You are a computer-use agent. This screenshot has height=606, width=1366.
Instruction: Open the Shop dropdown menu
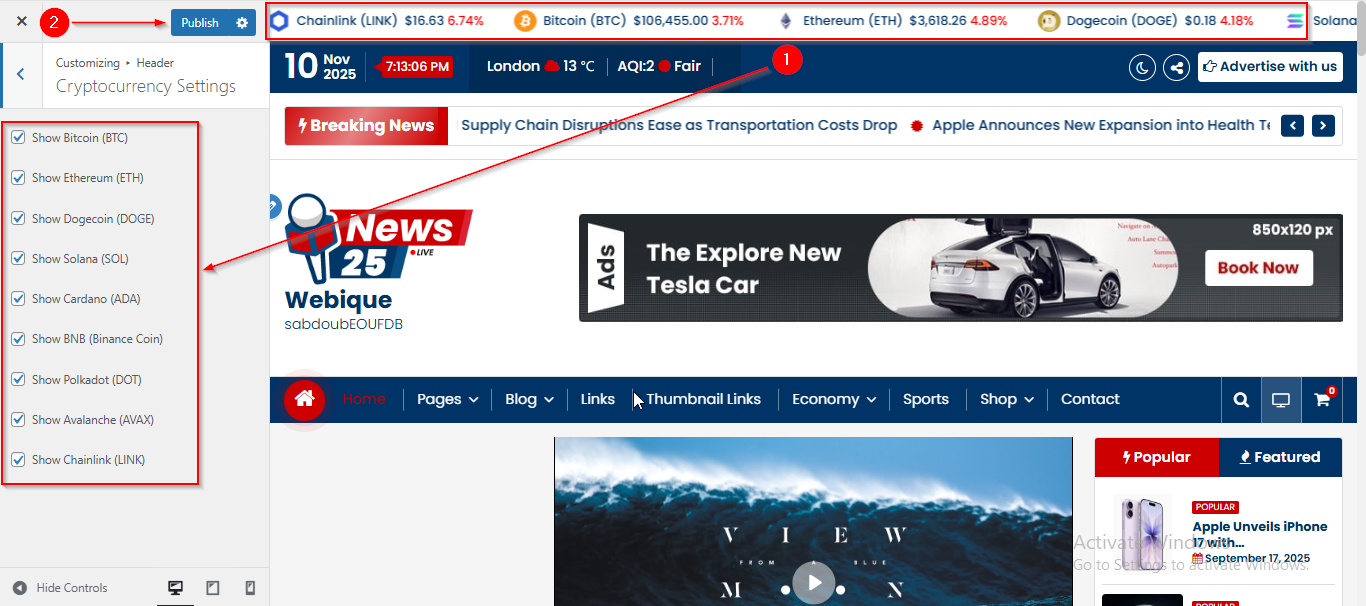coord(1006,399)
